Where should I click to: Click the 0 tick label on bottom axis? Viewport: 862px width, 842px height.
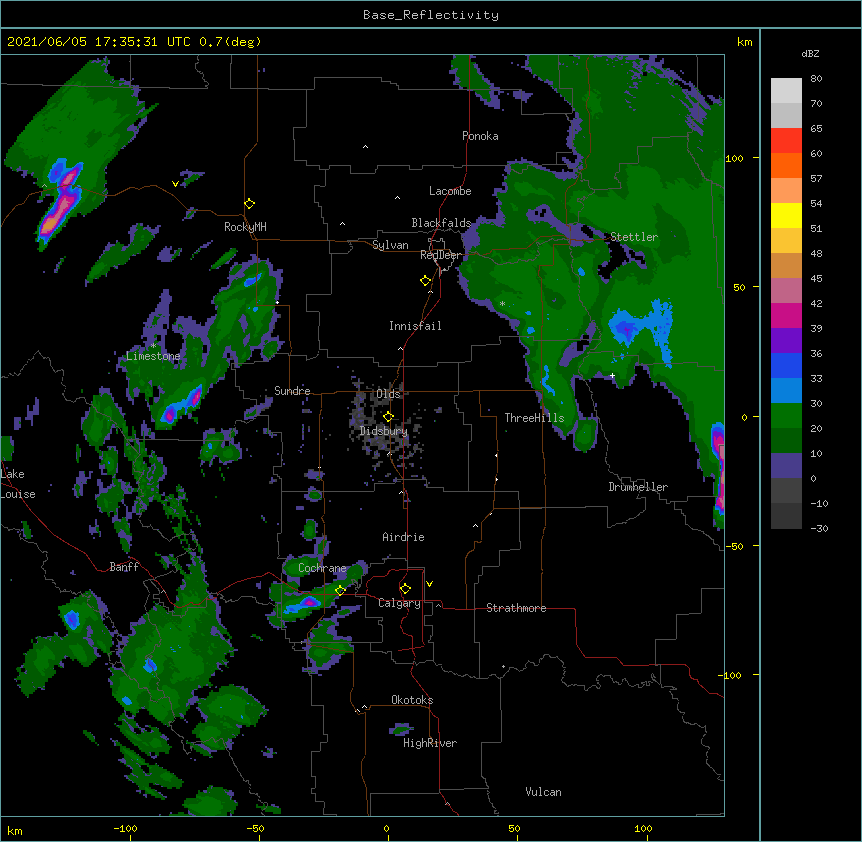(386, 828)
